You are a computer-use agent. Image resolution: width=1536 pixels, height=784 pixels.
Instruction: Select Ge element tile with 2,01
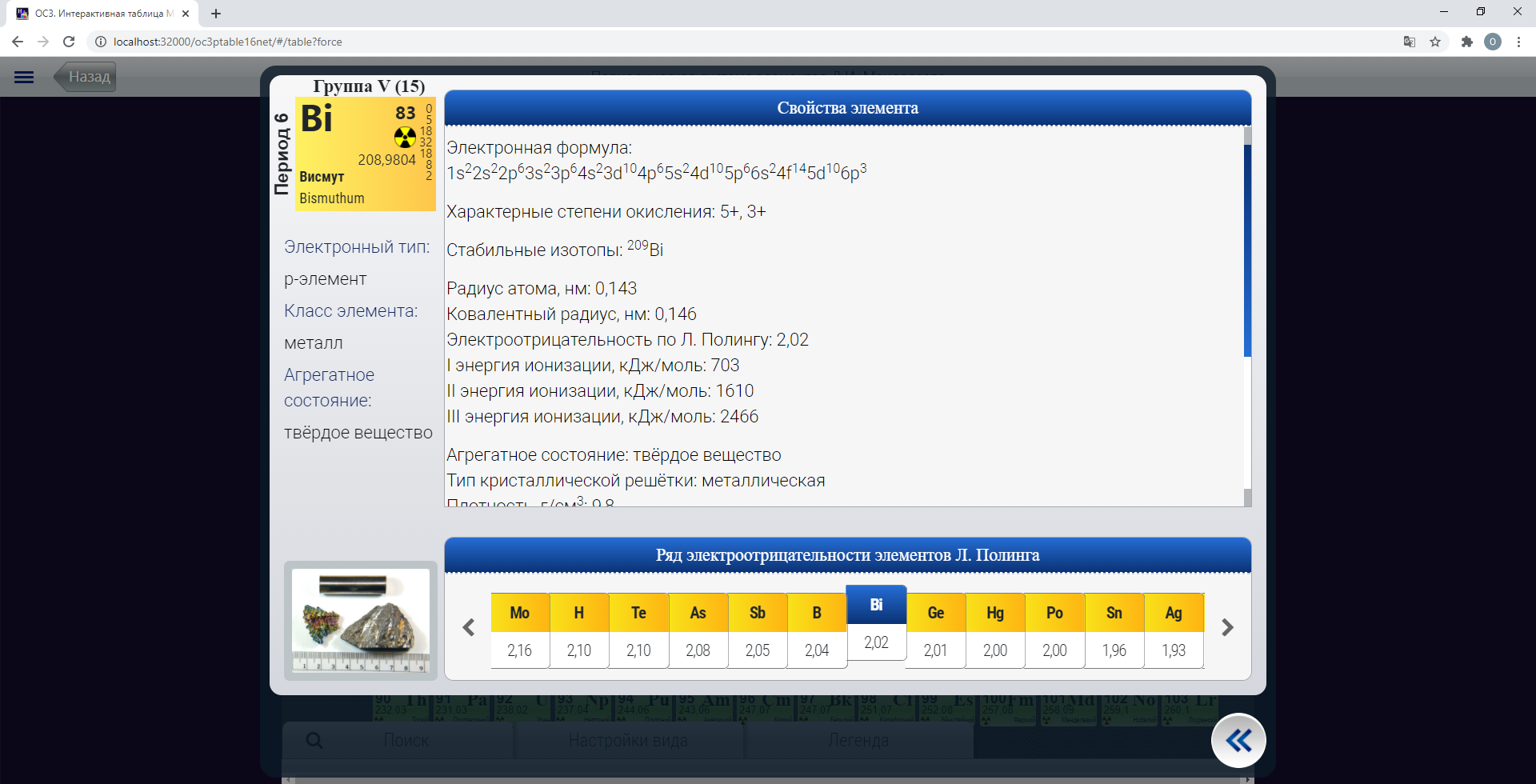935,630
